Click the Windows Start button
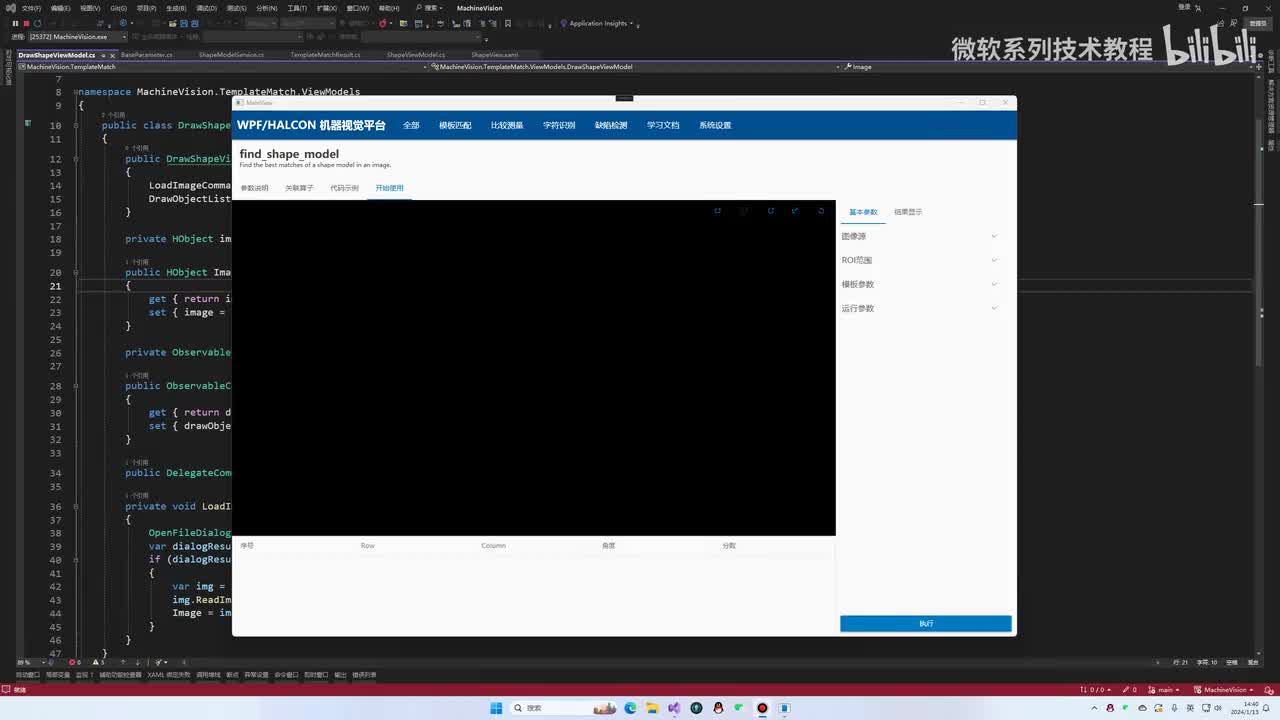The image size is (1280, 720). click(x=496, y=708)
